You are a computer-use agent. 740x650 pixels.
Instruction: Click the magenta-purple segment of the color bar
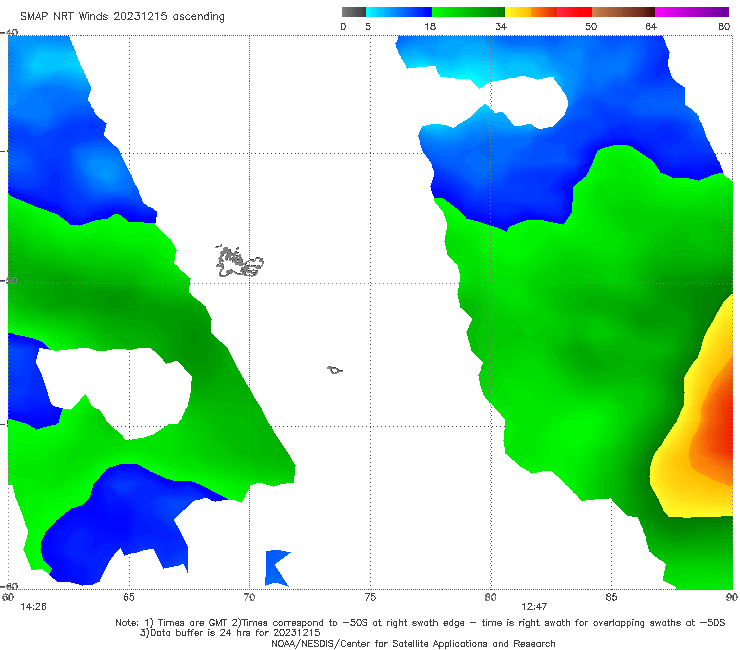click(692, 12)
